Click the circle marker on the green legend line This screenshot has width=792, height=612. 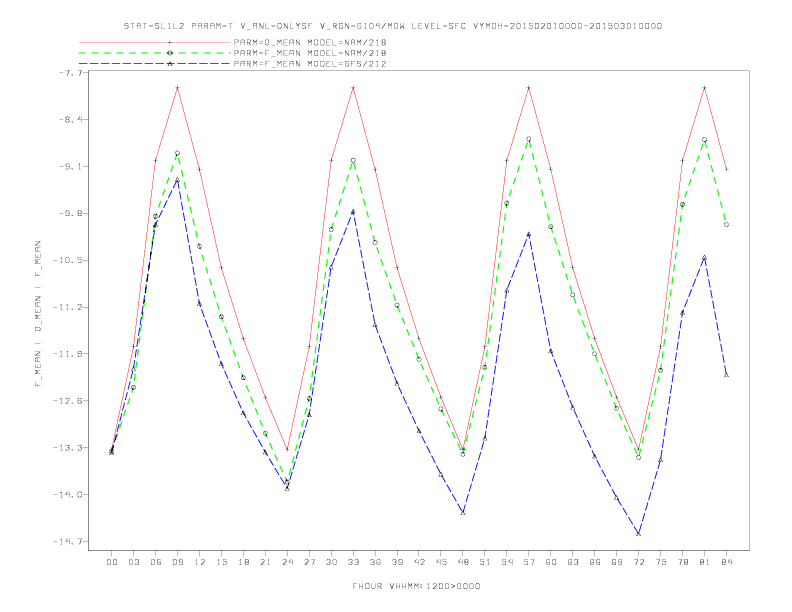point(170,53)
